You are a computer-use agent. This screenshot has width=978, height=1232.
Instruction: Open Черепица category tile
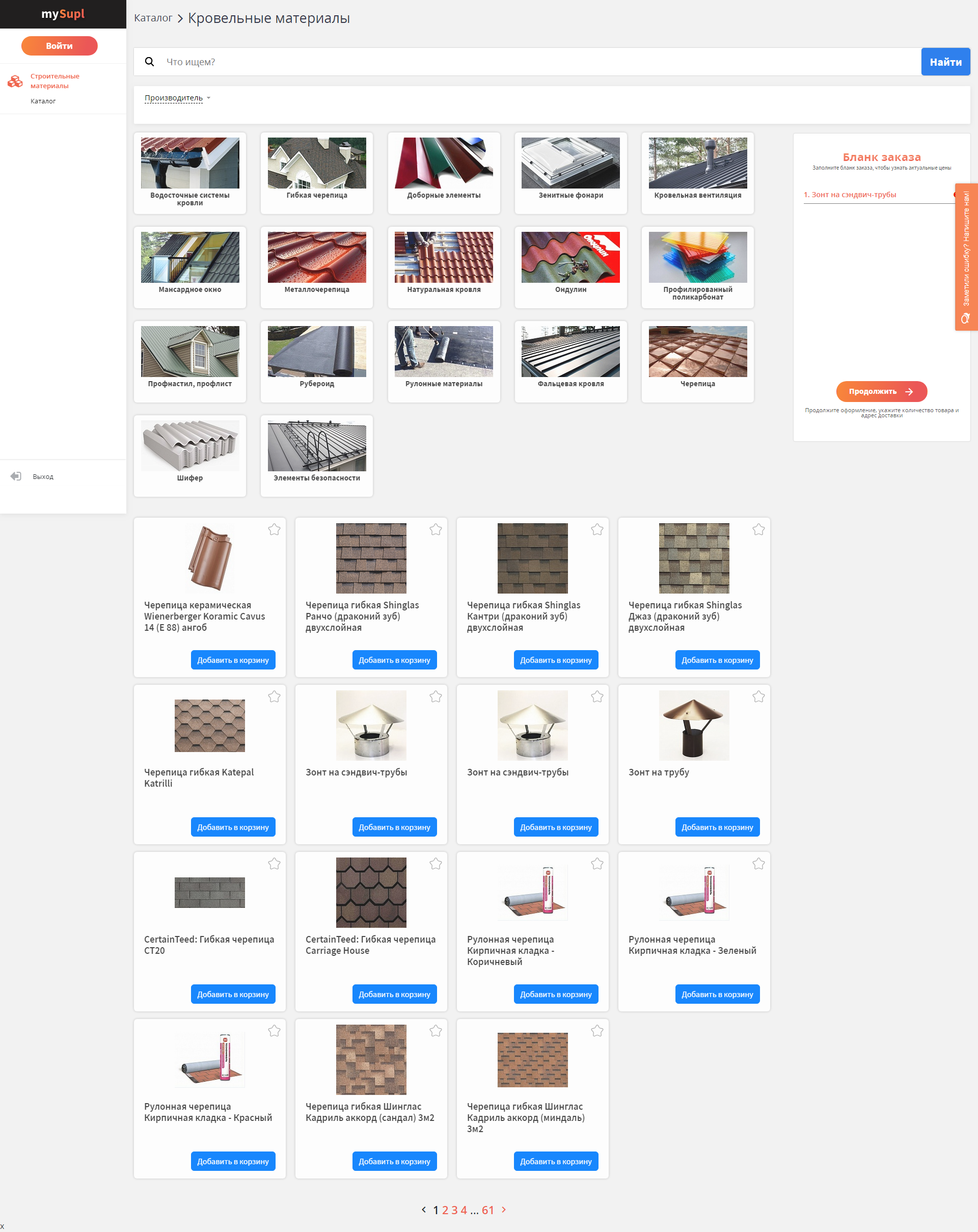click(697, 362)
